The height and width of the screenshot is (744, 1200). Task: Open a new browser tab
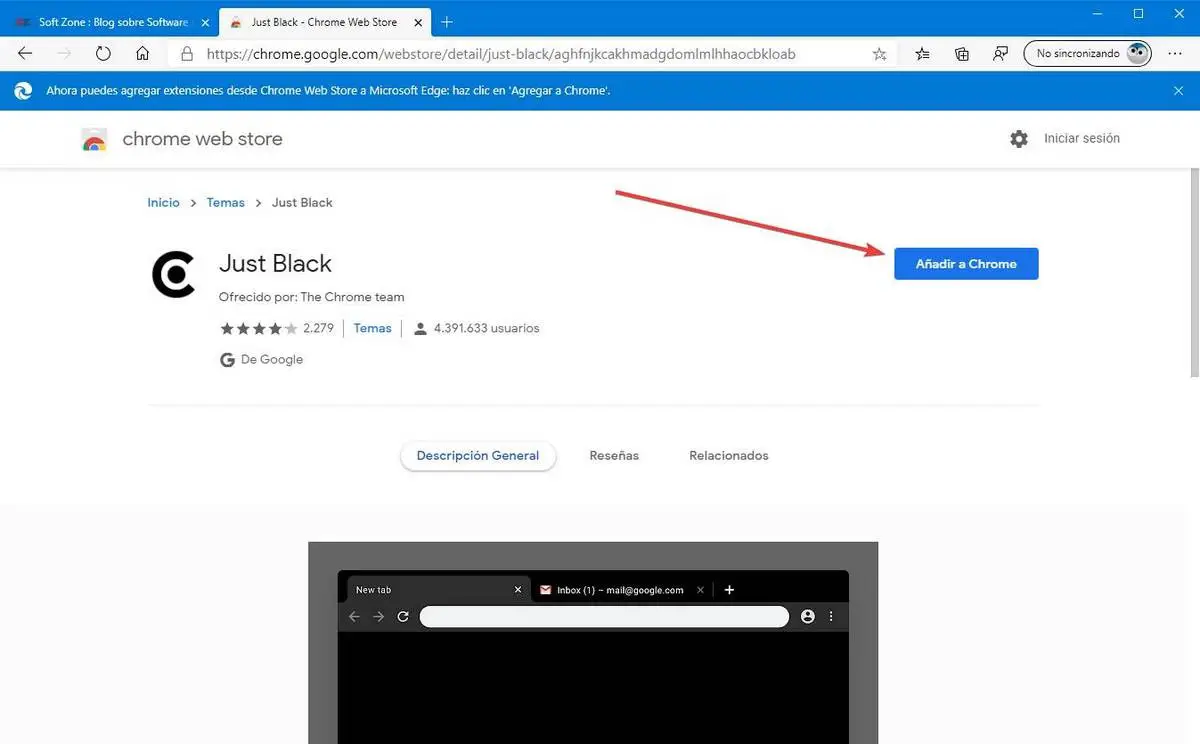point(447,22)
